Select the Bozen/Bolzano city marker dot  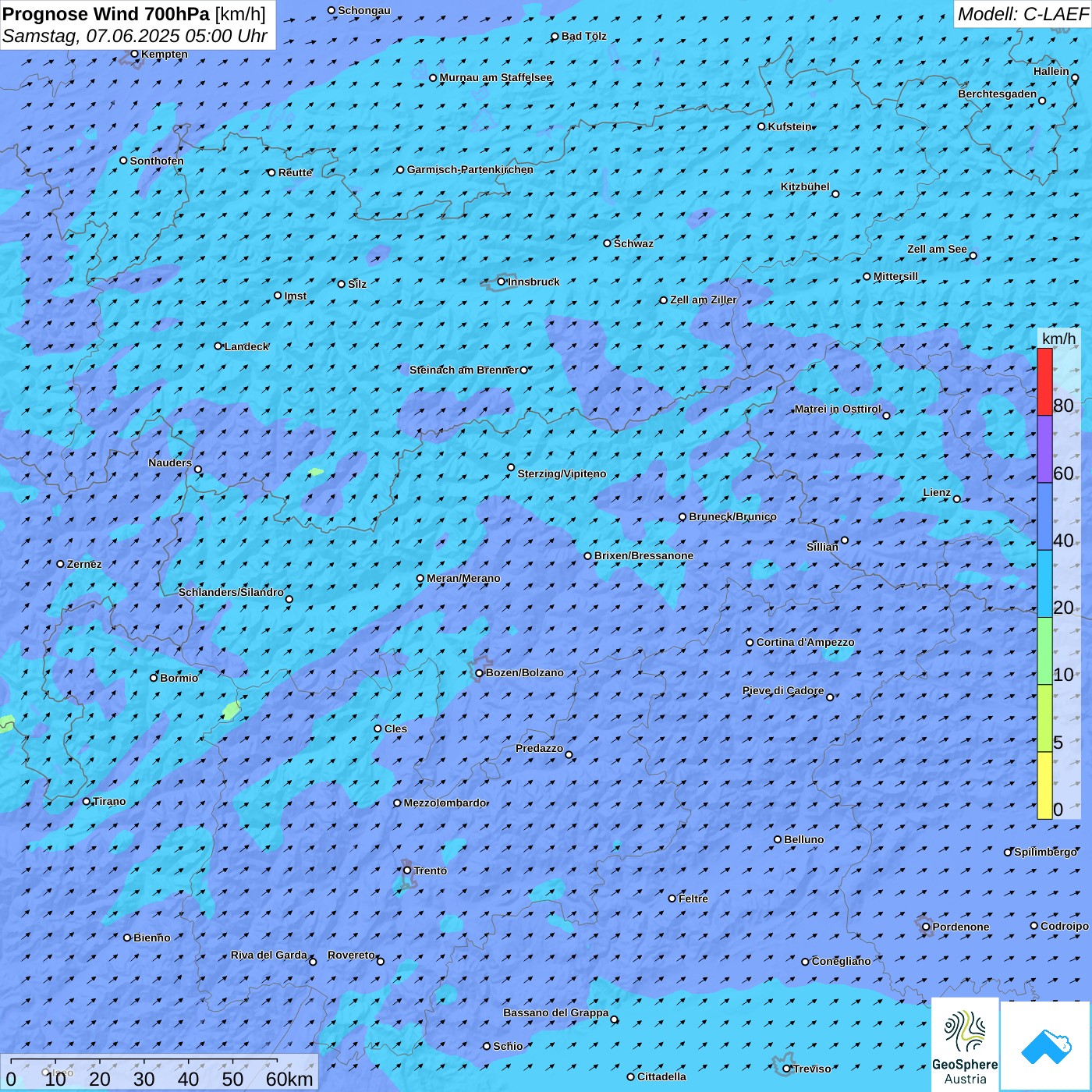(480, 673)
